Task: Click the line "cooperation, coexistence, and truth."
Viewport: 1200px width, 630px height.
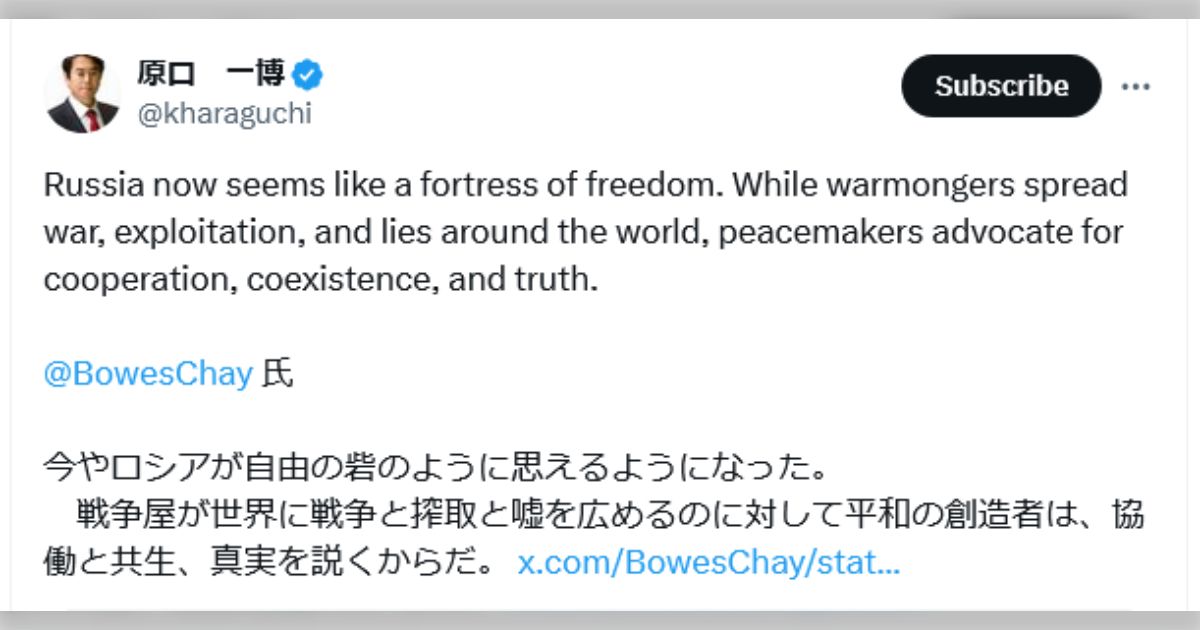Action: (320, 280)
